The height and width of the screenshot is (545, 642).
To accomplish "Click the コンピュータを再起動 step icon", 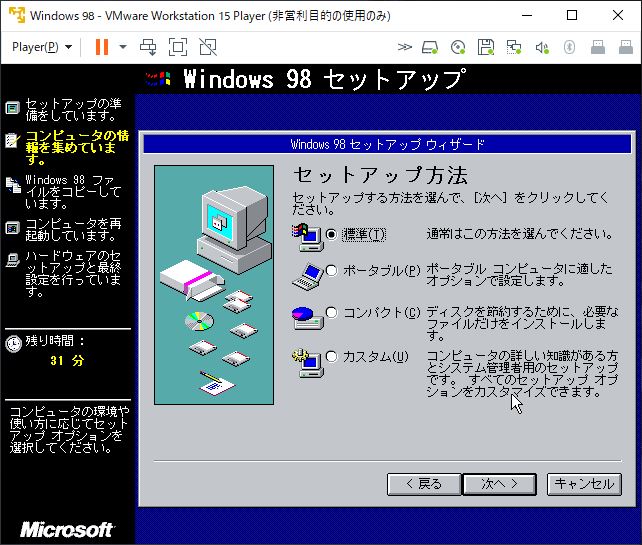I will point(13,228).
